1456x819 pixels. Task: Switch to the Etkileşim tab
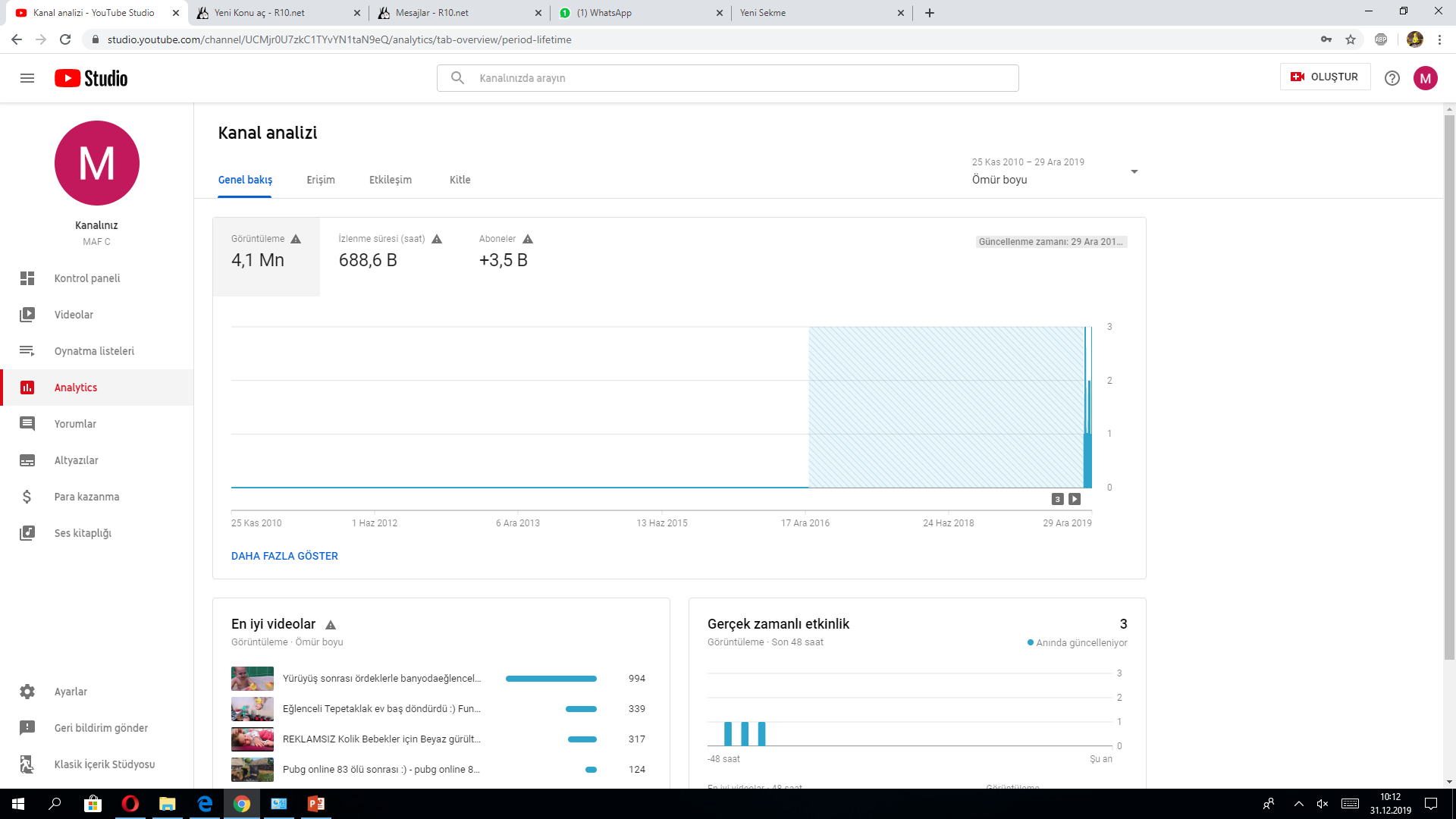(391, 180)
